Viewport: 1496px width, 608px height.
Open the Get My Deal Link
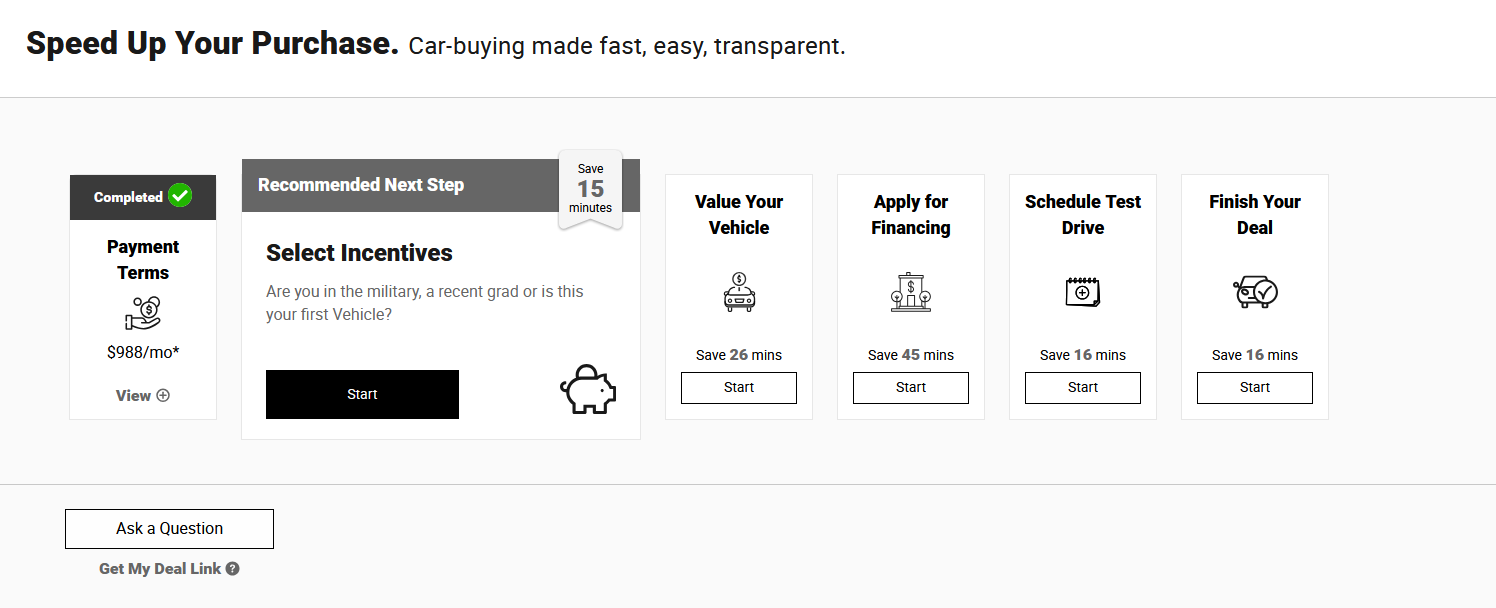pos(160,569)
